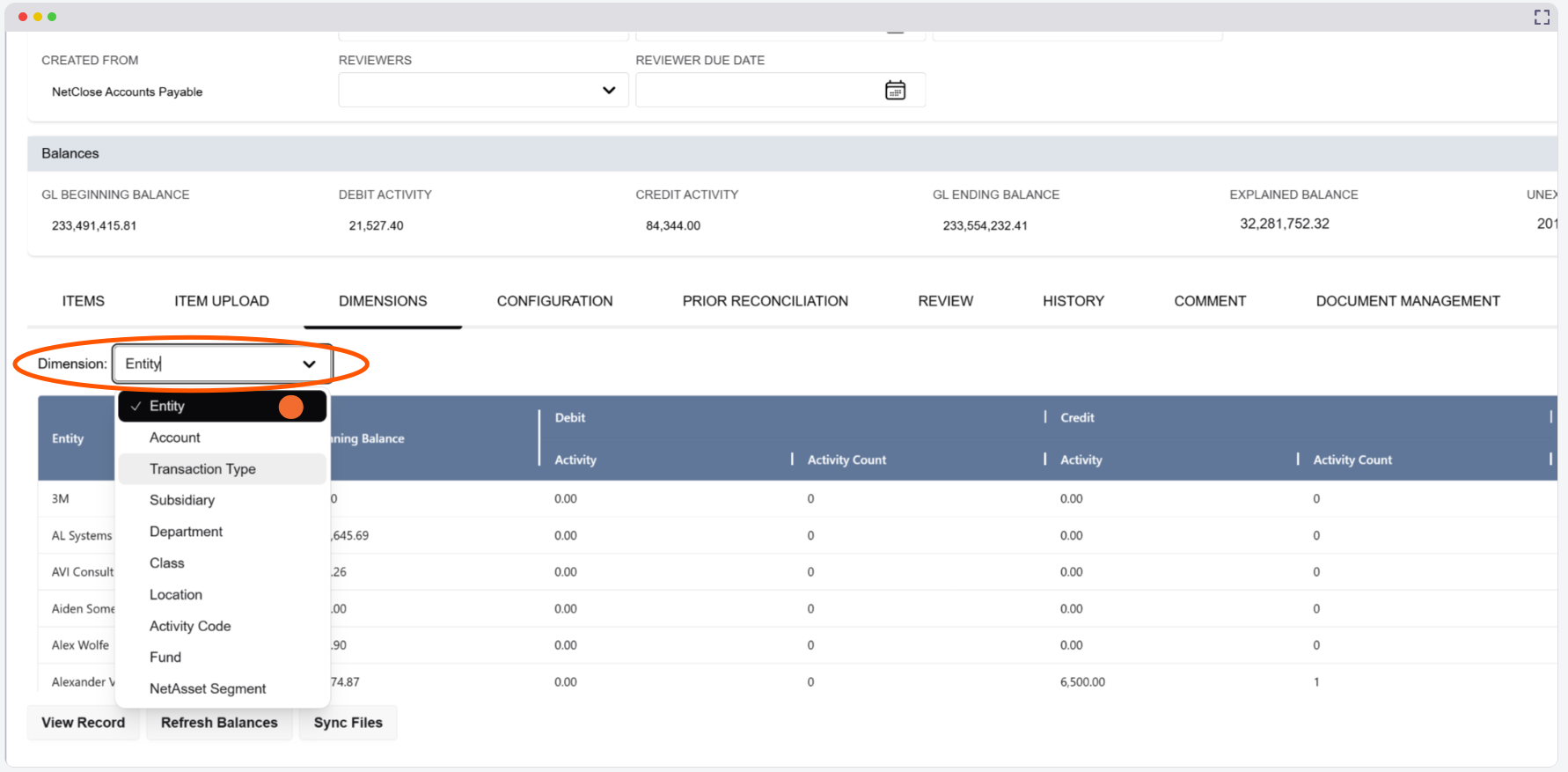Select Subsidiary in the dropdown list
This screenshot has height=772, width=1568.
click(182, 500)
